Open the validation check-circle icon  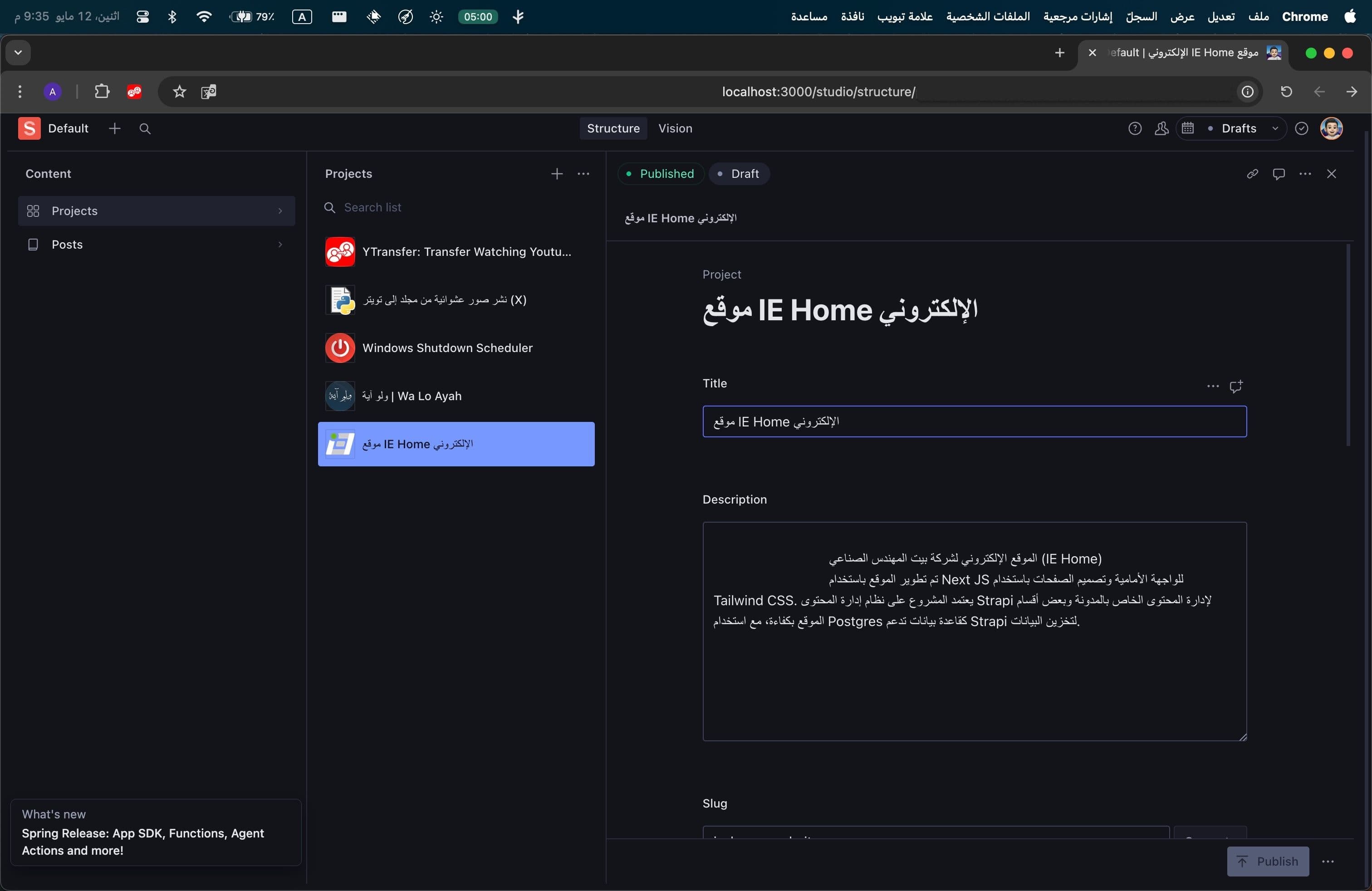tap(1302, 128)
